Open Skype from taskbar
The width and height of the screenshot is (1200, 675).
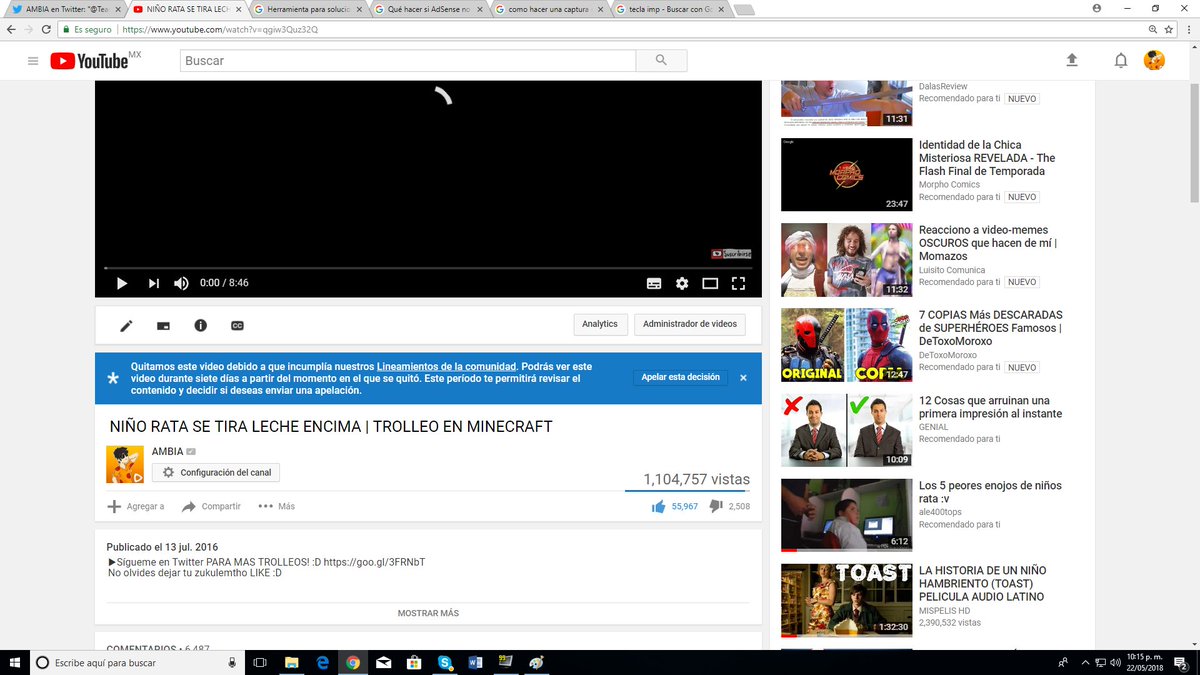(x=444, y=662)
